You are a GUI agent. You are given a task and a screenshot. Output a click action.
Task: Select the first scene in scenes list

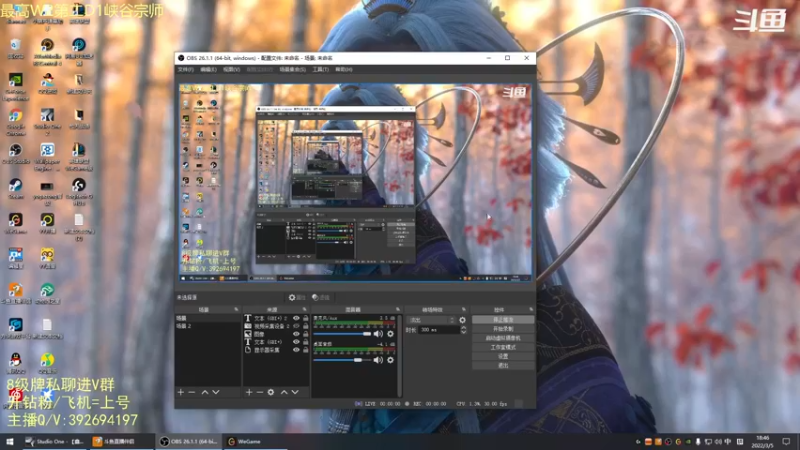(x=208, y=318)
